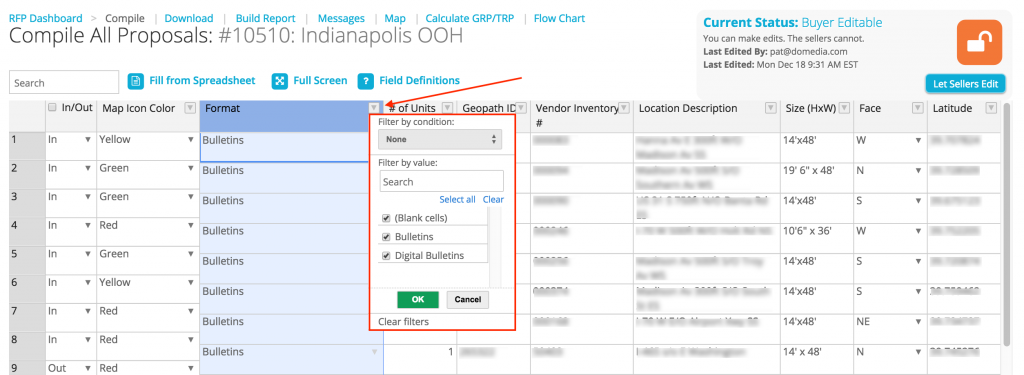
Task: Click the Full Screen expand icon
Action: click(280, 81)
